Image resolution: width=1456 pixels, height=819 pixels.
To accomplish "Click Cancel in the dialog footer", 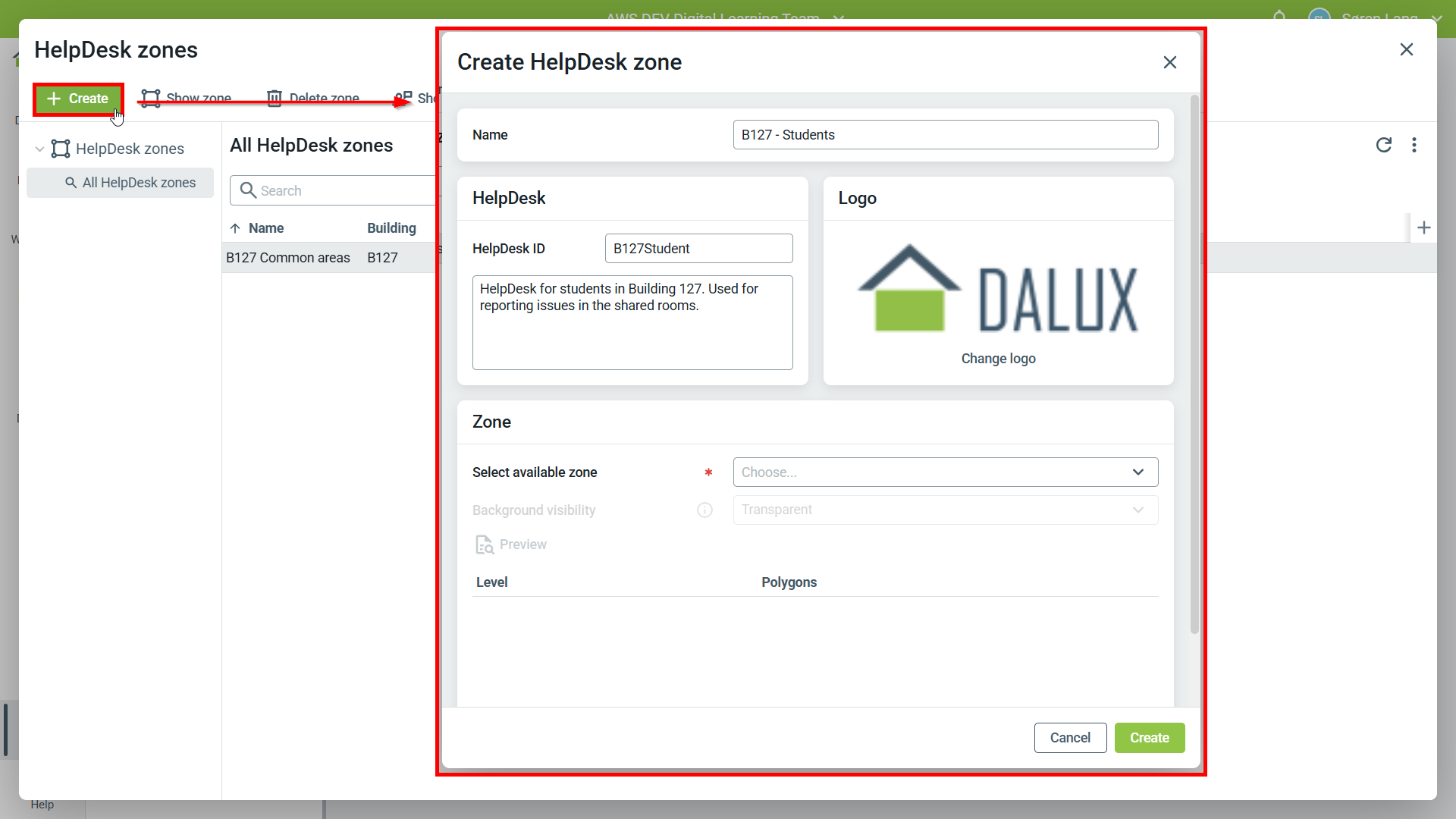I will click(1070, 738).
